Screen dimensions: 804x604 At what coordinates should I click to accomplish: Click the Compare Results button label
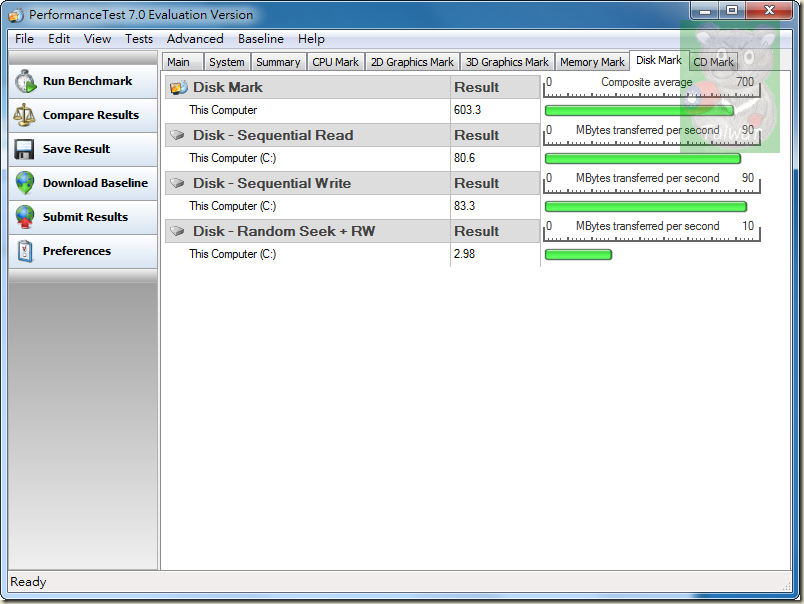[x=91, y=115]
